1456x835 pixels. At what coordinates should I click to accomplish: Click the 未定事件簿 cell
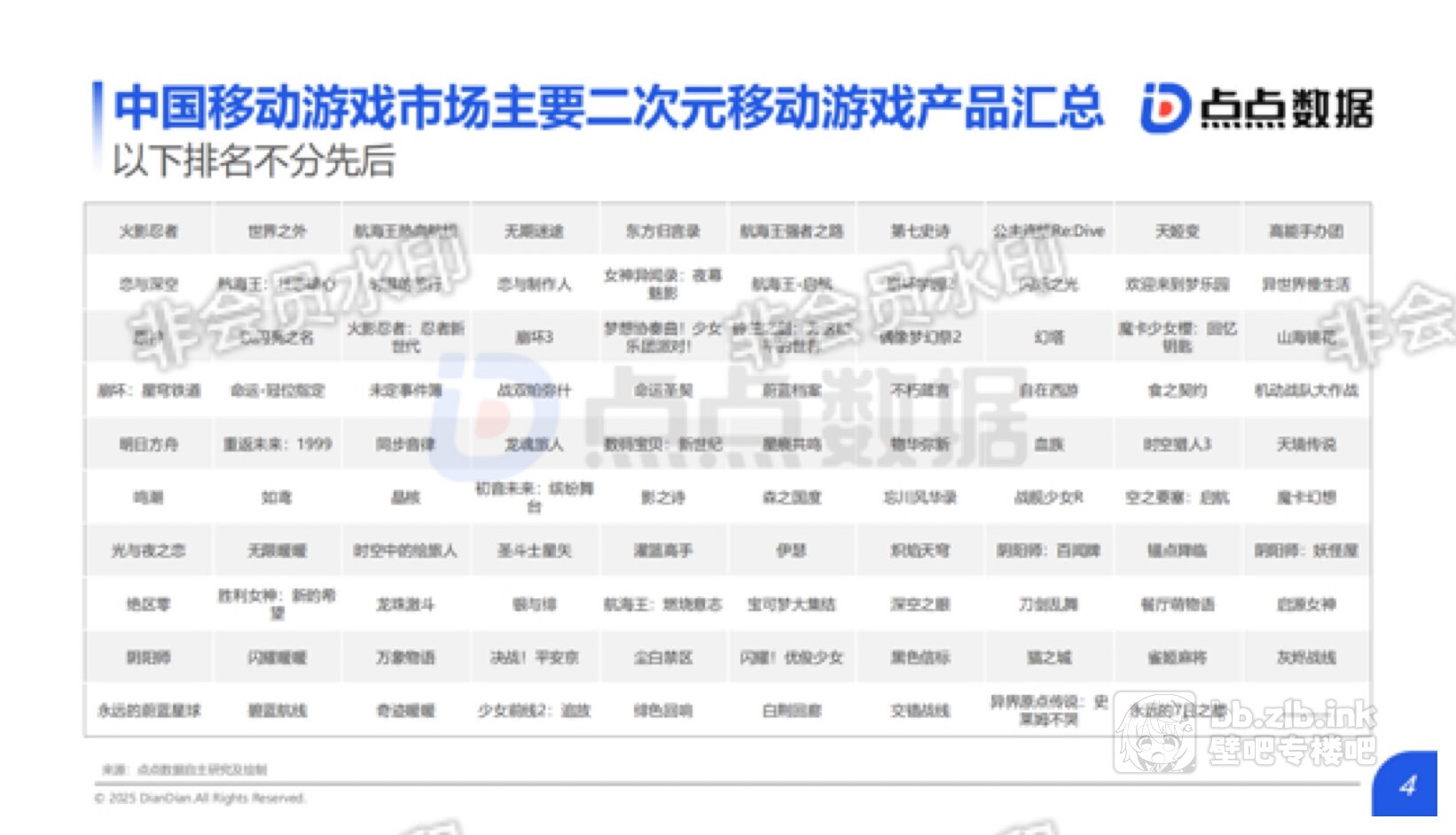pos(405,391)
